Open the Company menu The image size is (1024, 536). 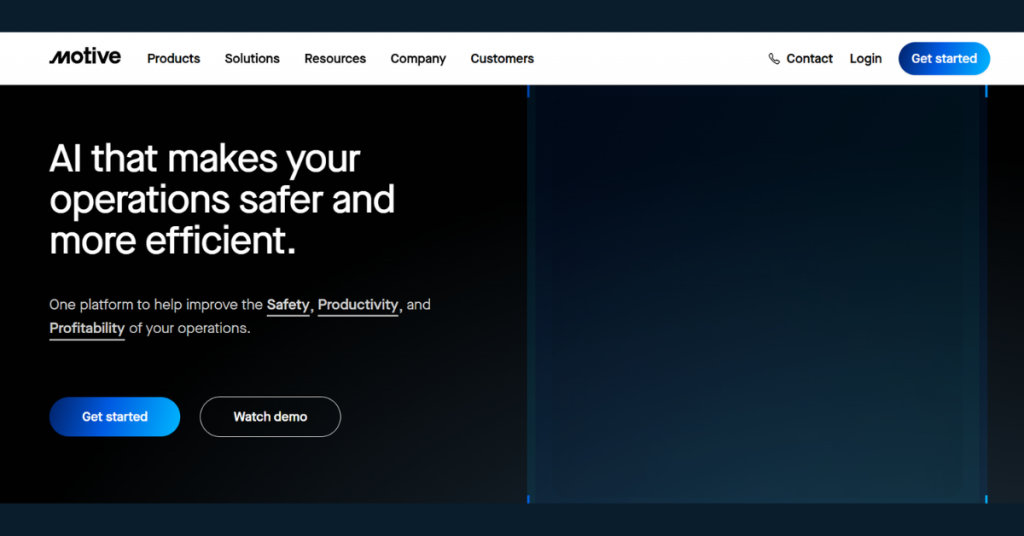418,59
